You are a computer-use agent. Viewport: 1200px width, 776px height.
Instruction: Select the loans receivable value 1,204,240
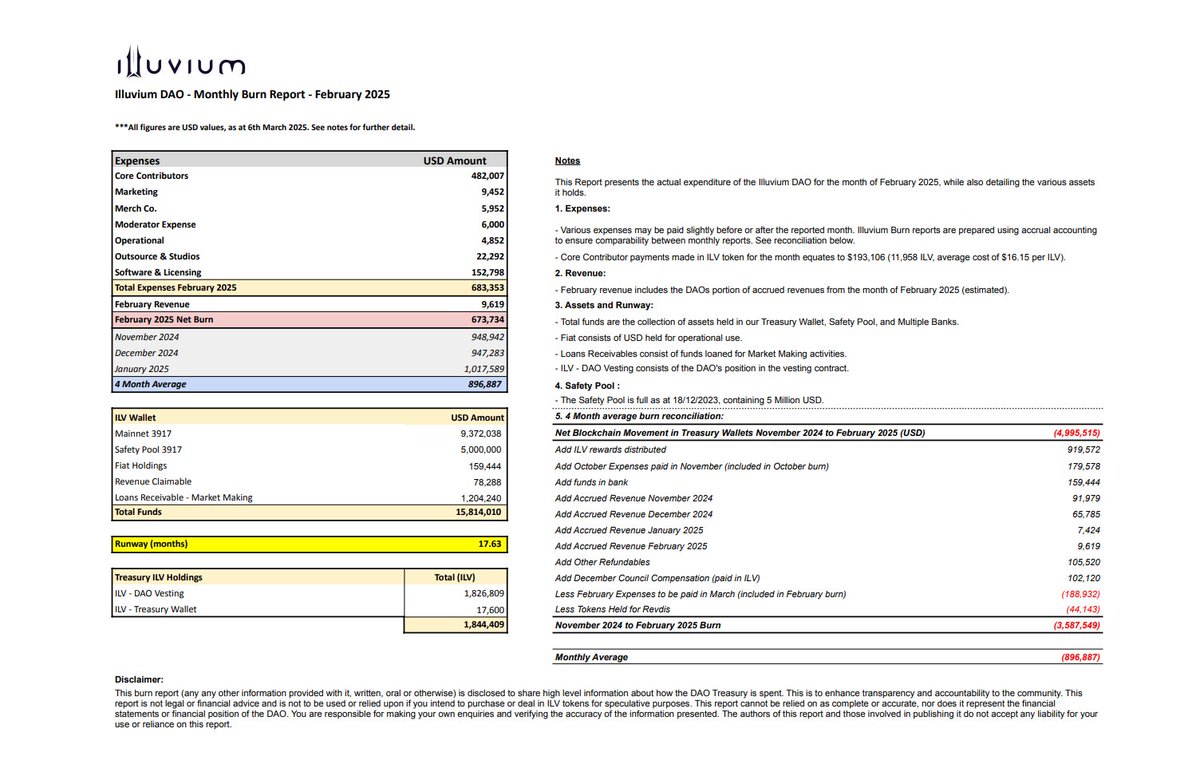pos(481,497)
